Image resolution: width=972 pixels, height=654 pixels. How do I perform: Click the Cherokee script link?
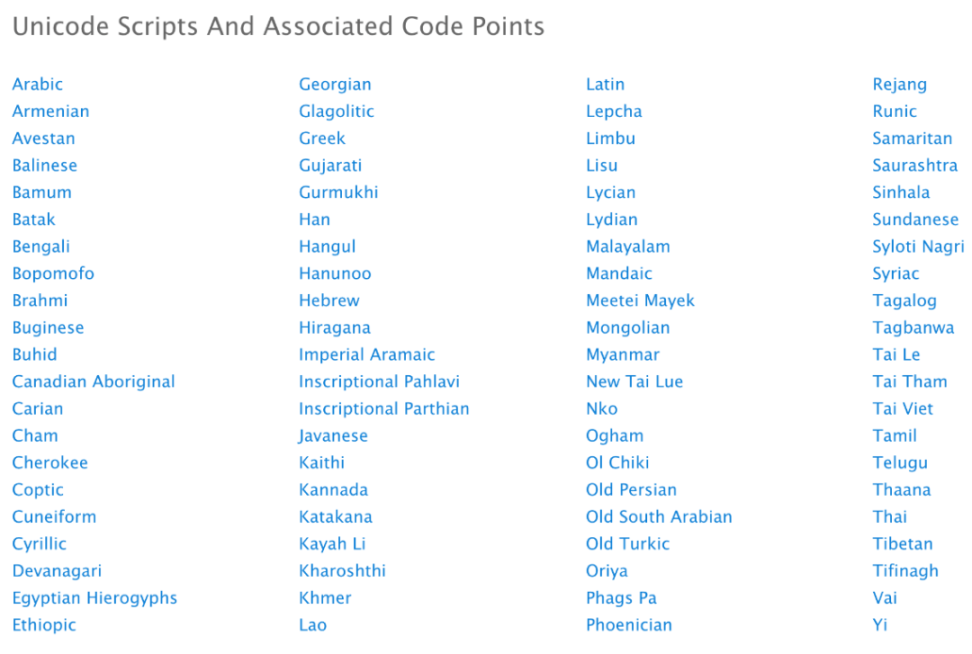[x=50, y=463]
